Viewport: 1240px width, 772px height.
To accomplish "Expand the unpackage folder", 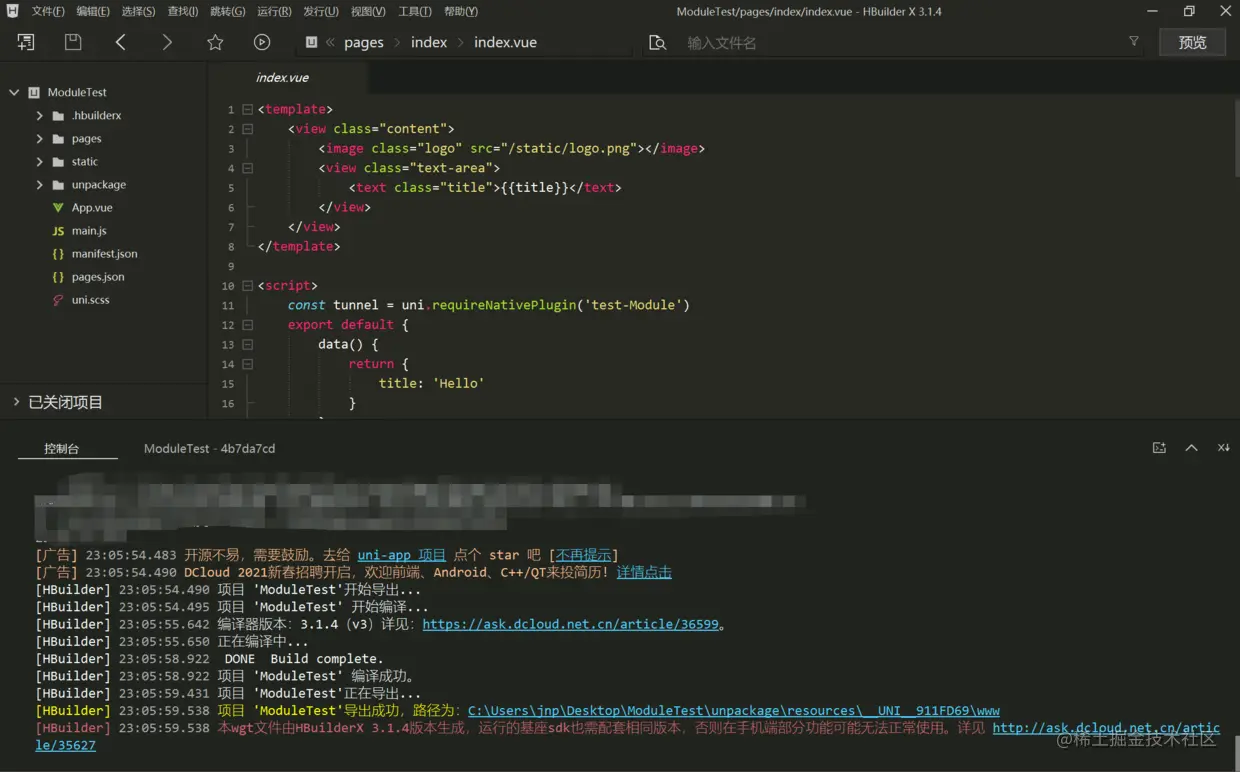I will [39, 185].
